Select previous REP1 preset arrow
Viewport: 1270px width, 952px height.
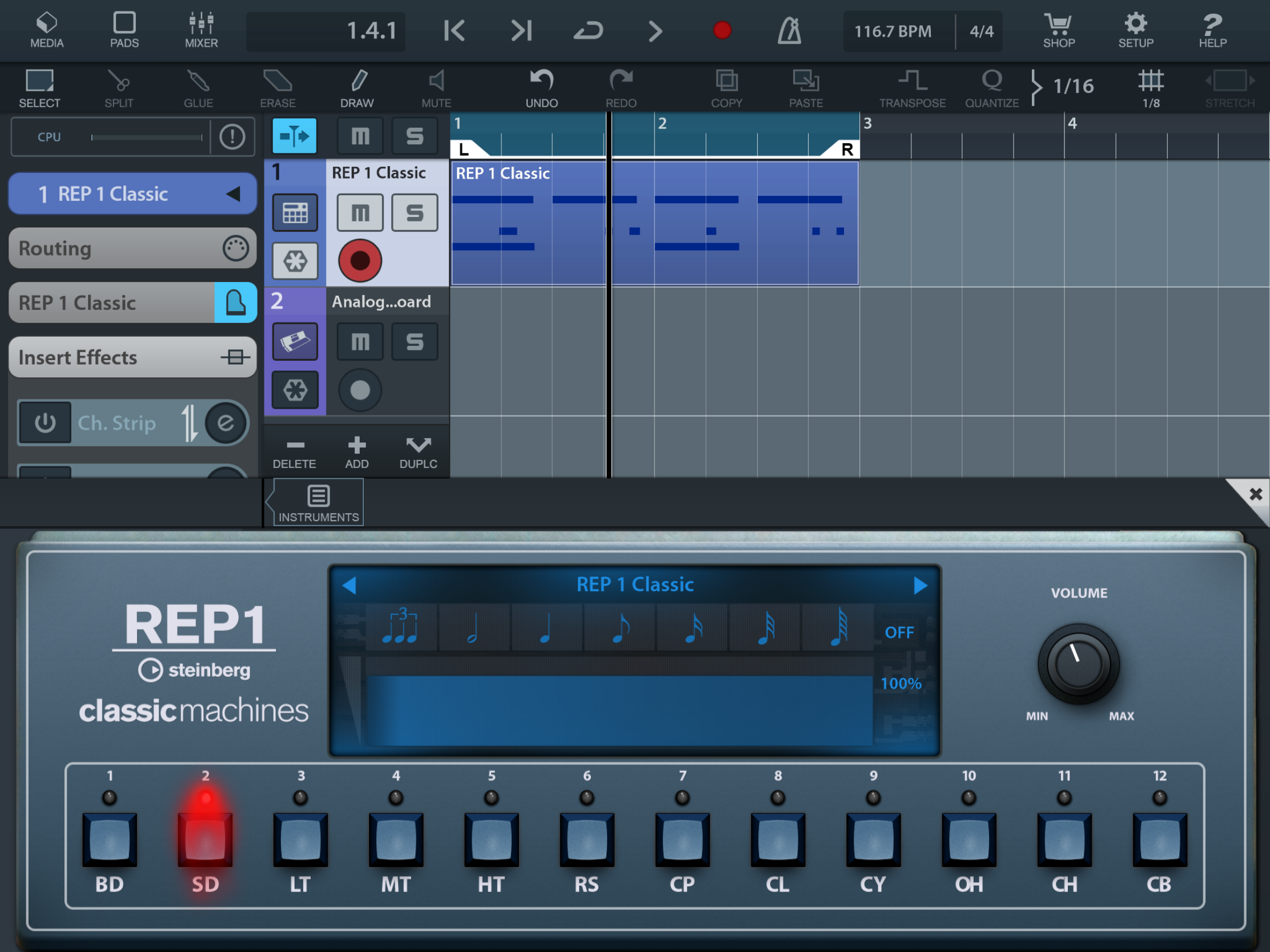348,586
